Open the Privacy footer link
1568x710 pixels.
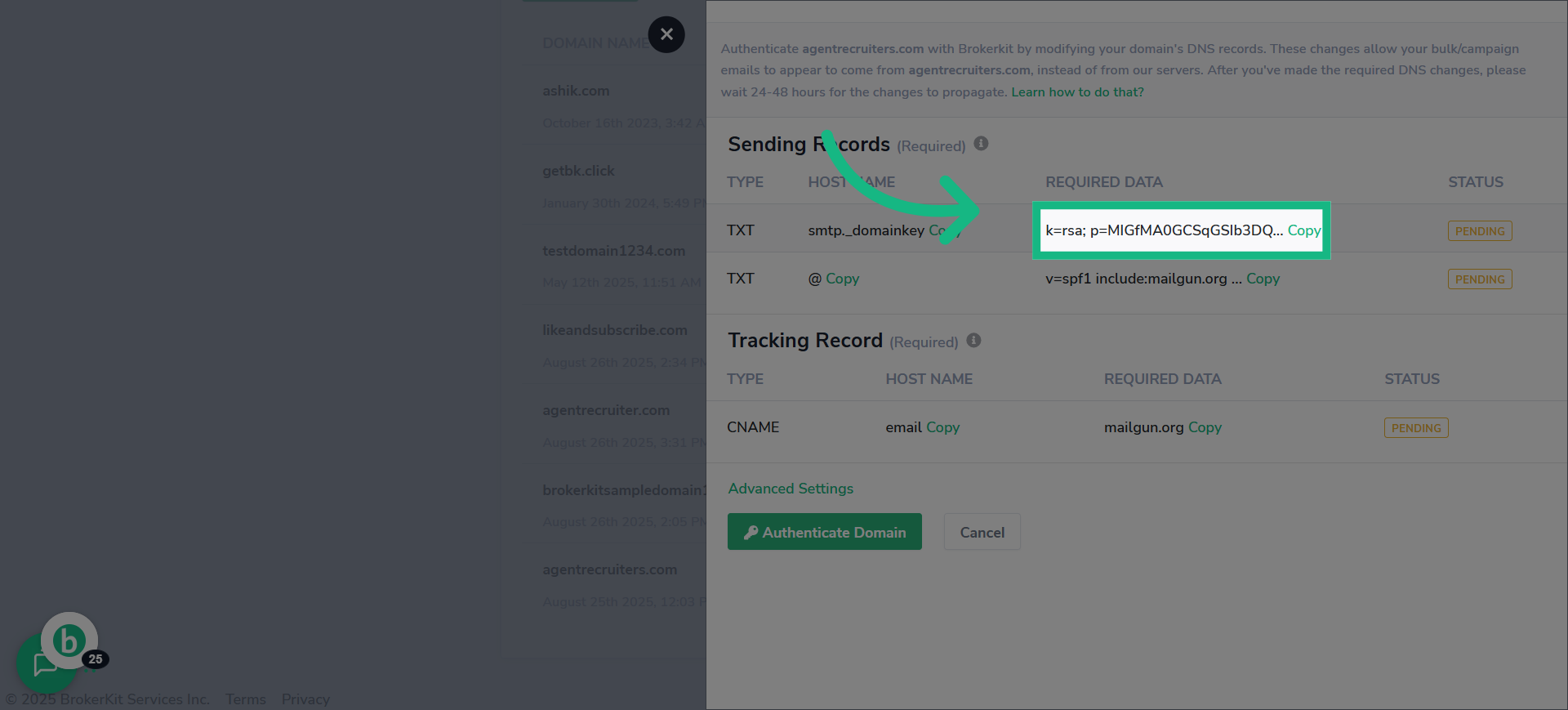(x=305, y=699)
